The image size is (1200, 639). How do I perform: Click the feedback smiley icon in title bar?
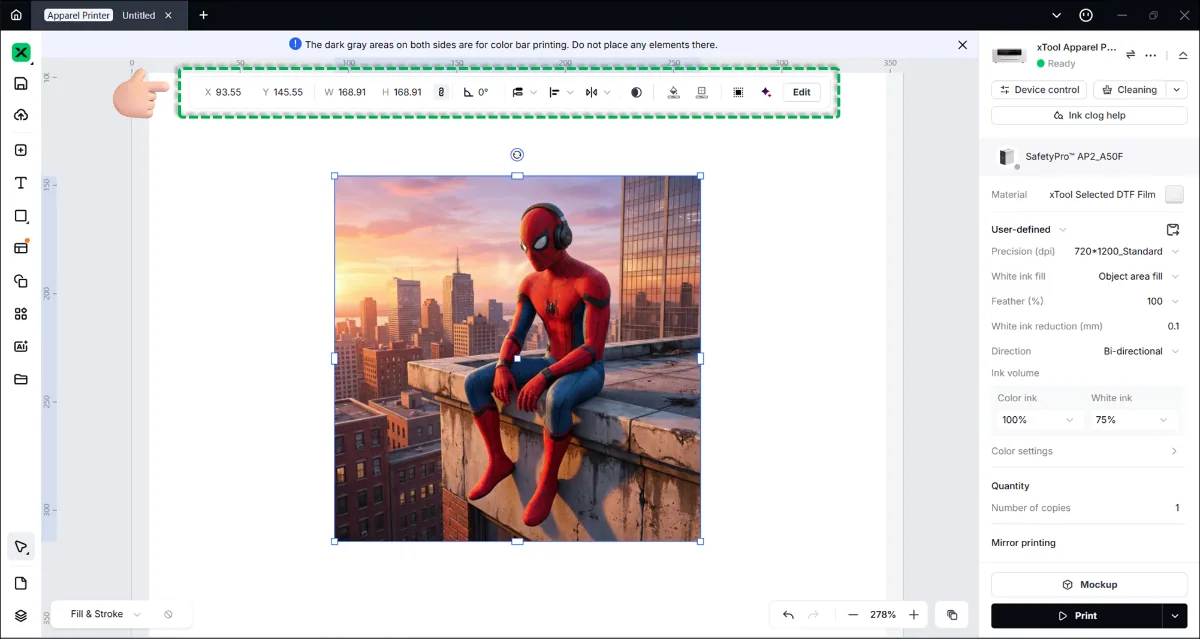click(x=1087, y=15)
